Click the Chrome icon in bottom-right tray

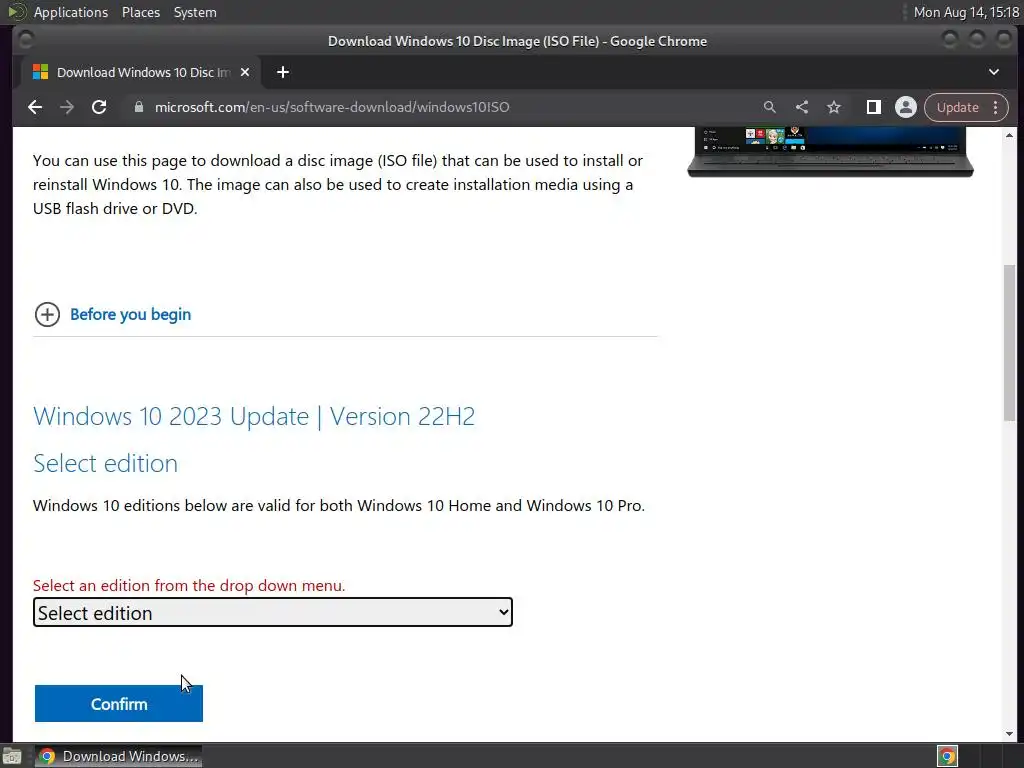click(x=947, y=756)
